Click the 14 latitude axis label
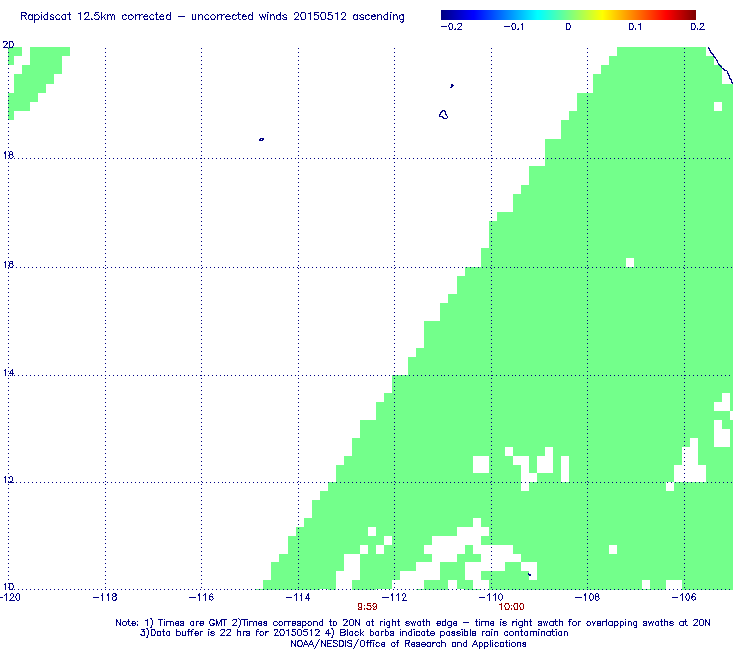Screen dimensions: 740x650 tap(8, 373)
